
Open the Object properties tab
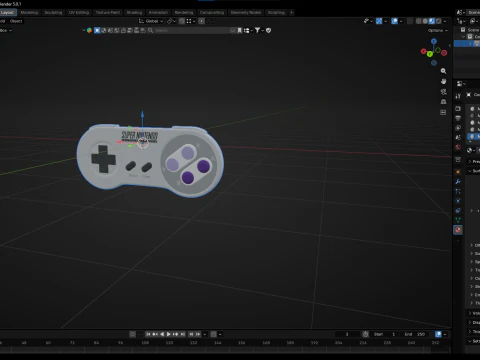coord(458,172)
